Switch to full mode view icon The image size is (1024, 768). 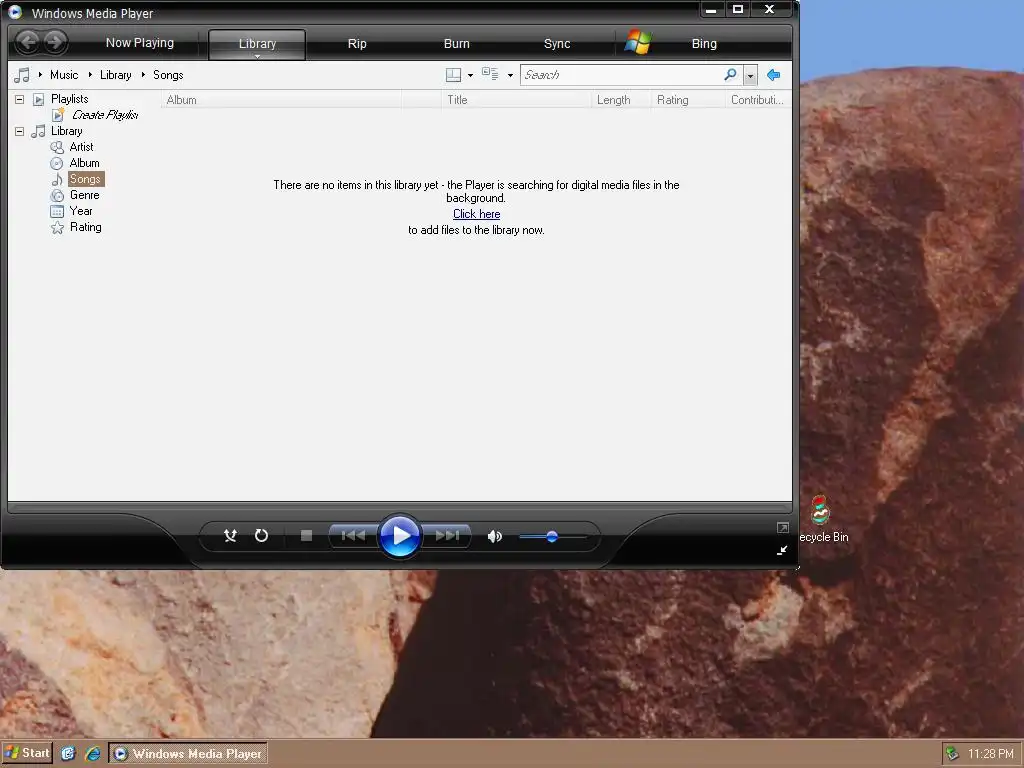click(x=782, y=528)
